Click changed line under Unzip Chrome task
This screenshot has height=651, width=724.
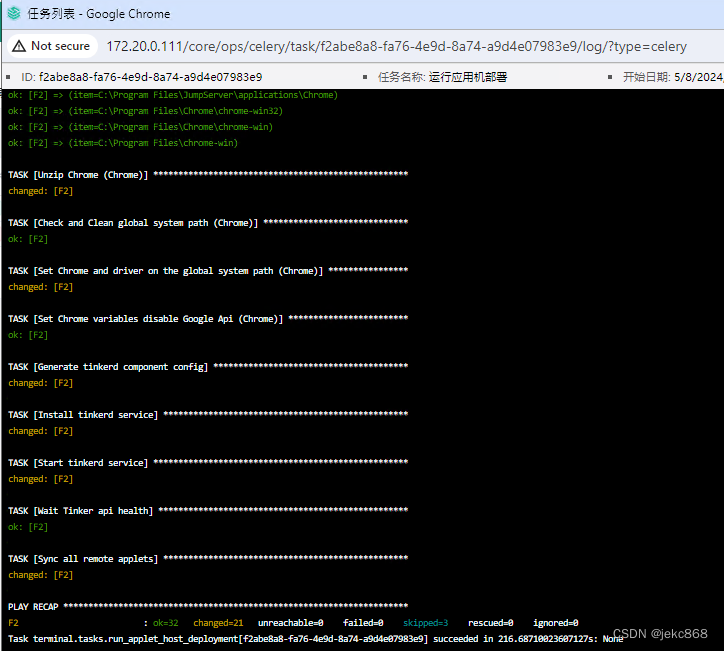(x=41, y=191)
